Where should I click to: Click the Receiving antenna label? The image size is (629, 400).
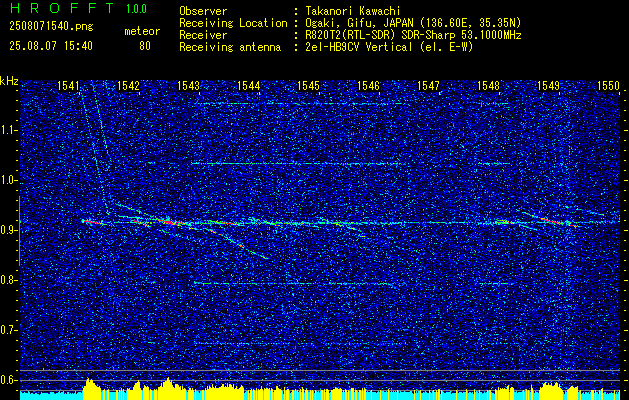click(230, 47)
